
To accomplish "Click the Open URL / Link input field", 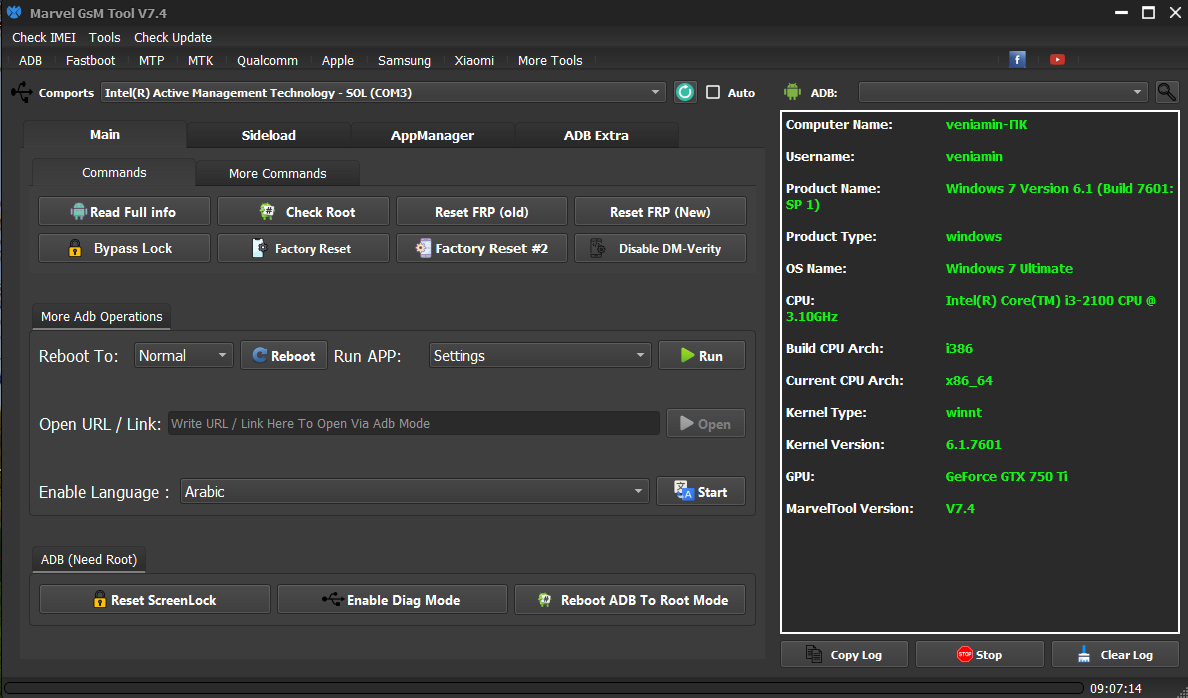I will [414, 424].
